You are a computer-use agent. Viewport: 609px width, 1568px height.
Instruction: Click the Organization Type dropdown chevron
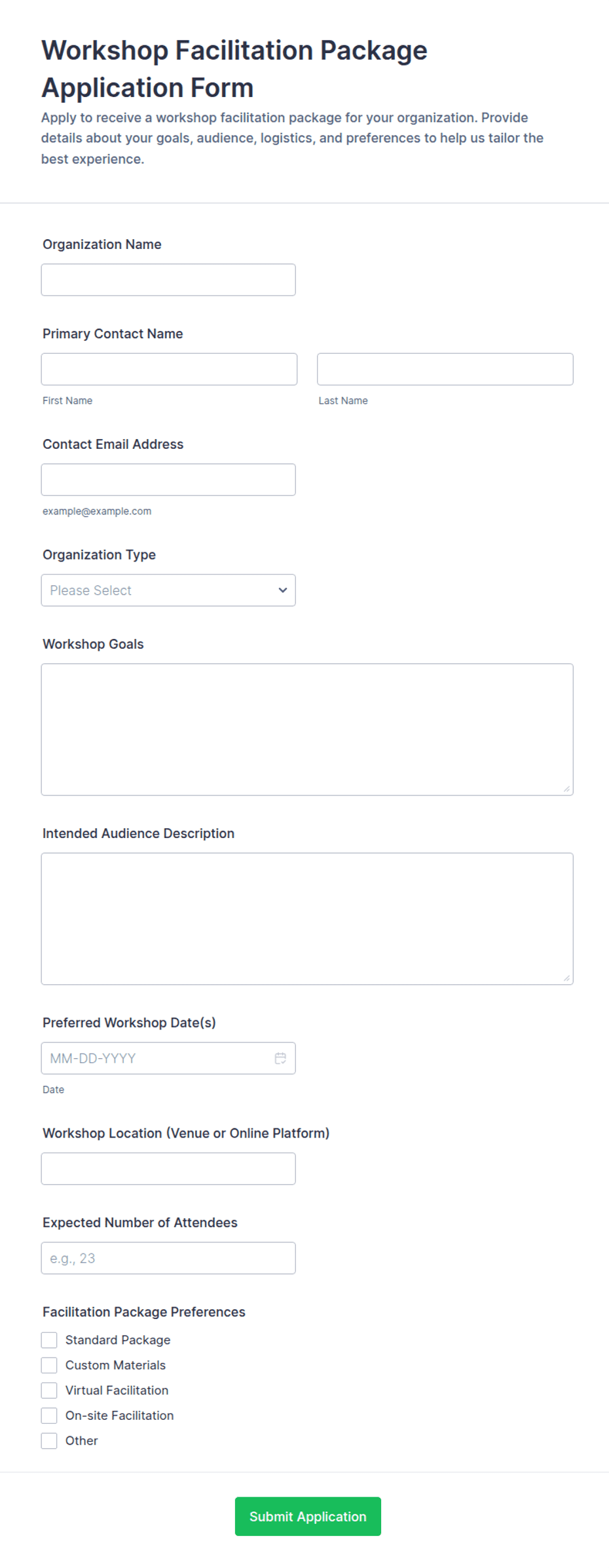[283, 590]
